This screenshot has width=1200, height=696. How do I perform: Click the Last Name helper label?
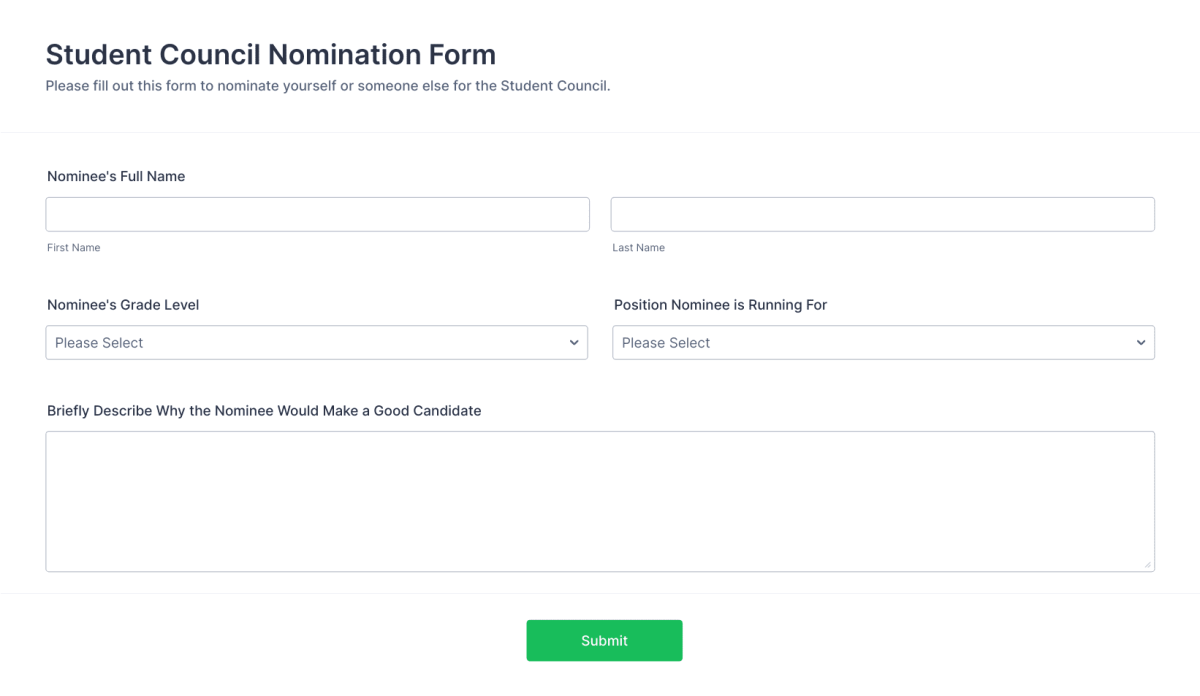638,247
